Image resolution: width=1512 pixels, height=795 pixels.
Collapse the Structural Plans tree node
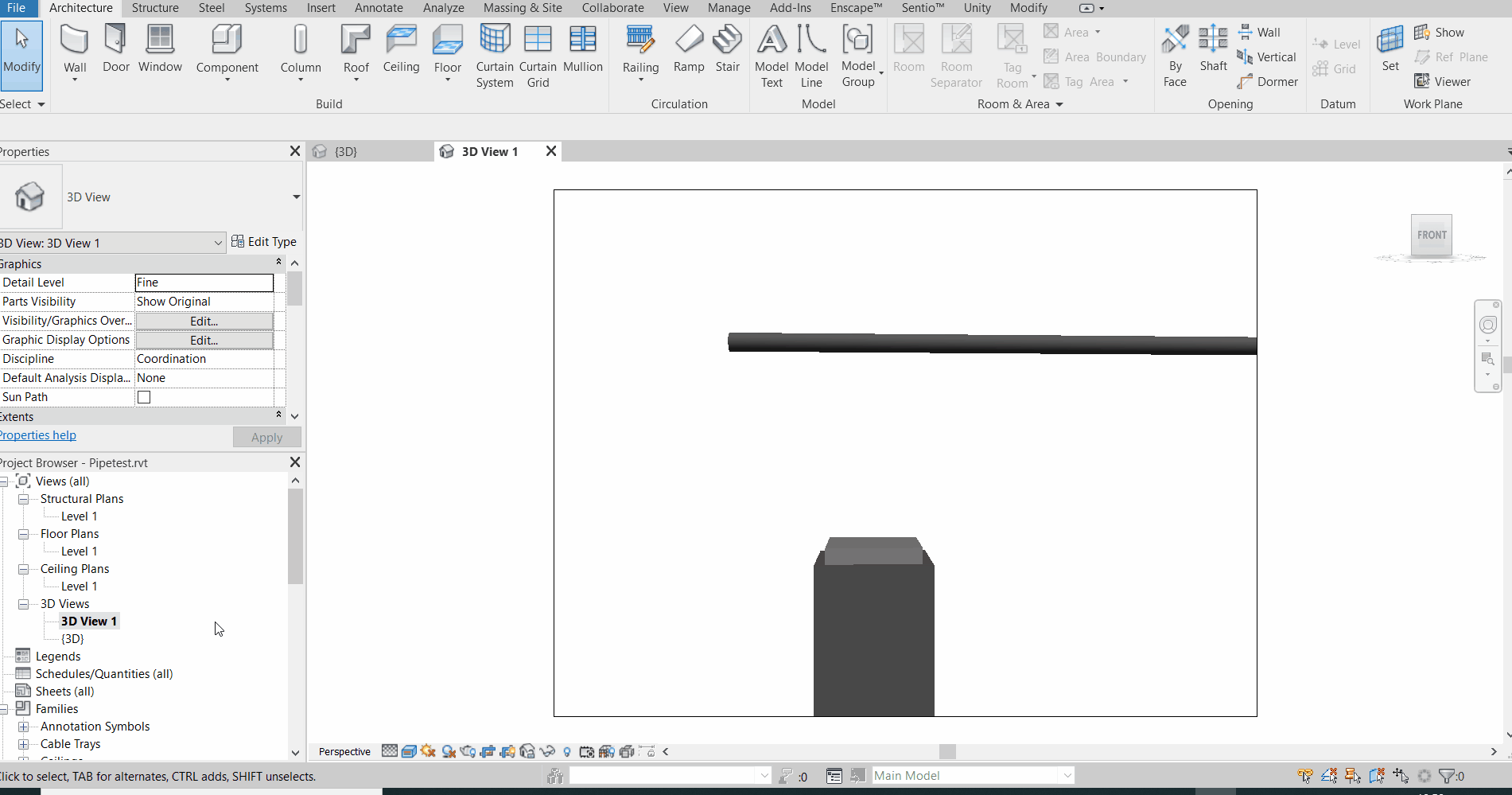tap(24, 499)
